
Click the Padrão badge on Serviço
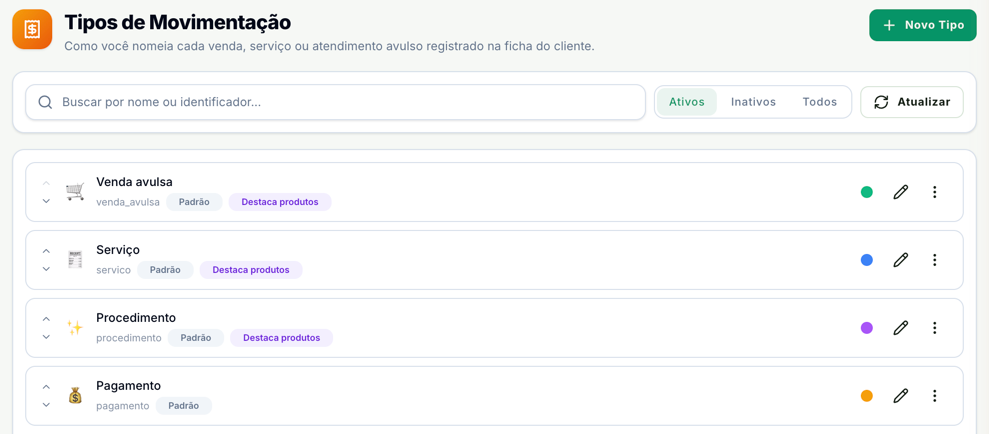[x=165, y=270]
